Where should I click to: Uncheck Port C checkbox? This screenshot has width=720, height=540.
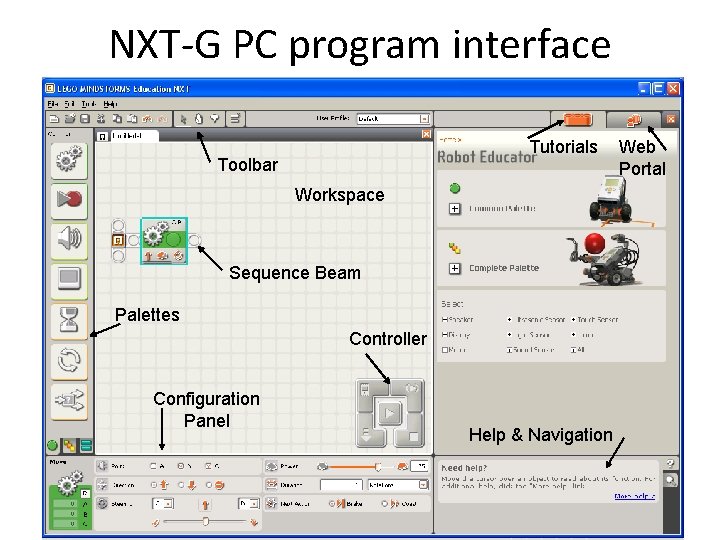(x=208, y=466)
